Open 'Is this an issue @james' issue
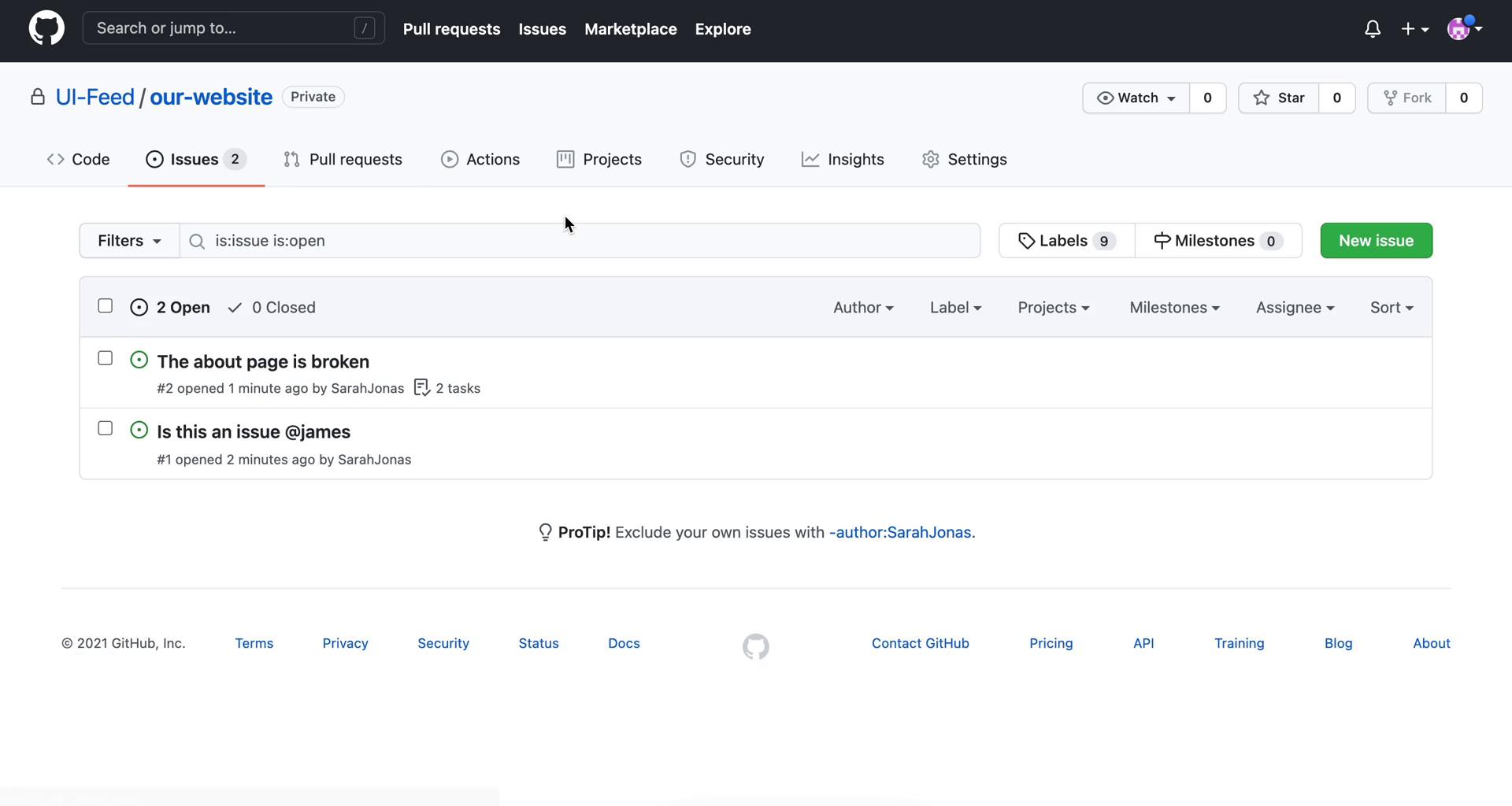 (x=254, y=431)
